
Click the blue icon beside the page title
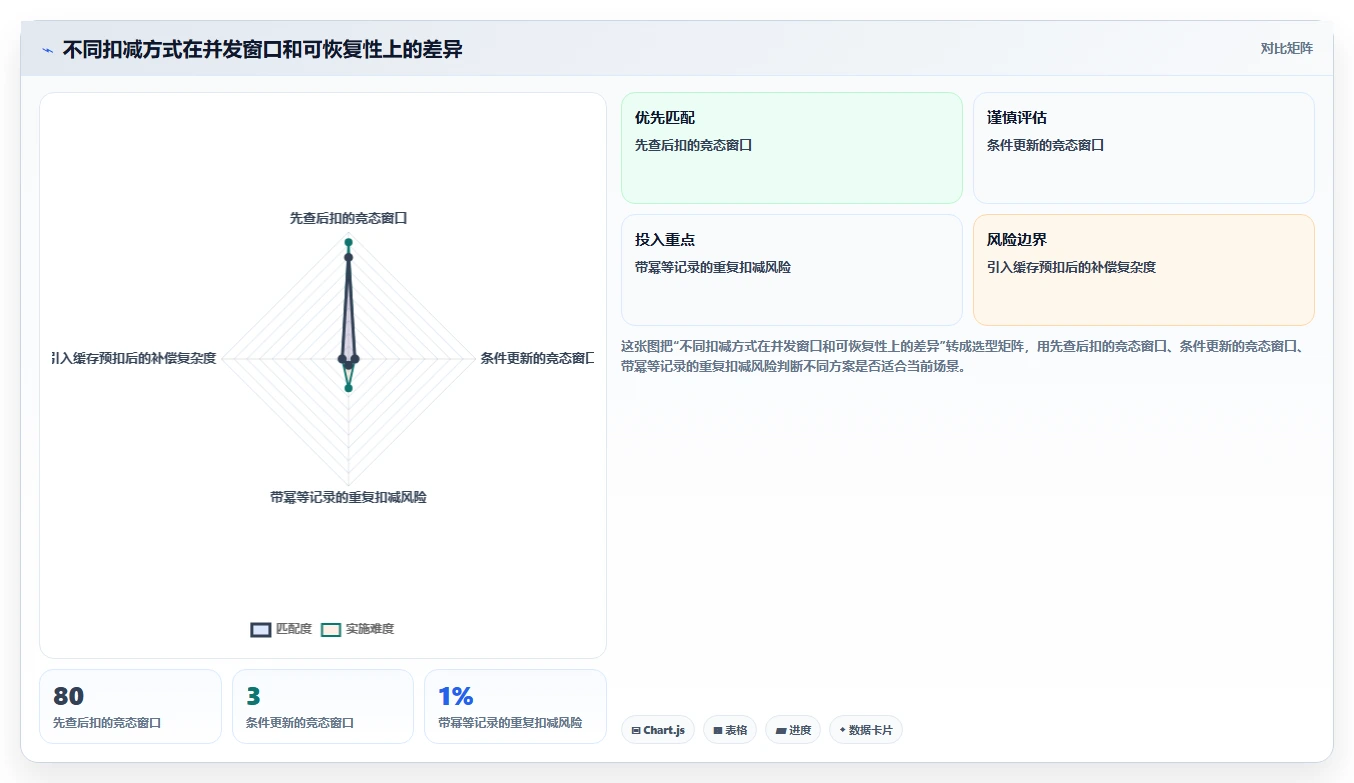(x=48, y=50)
